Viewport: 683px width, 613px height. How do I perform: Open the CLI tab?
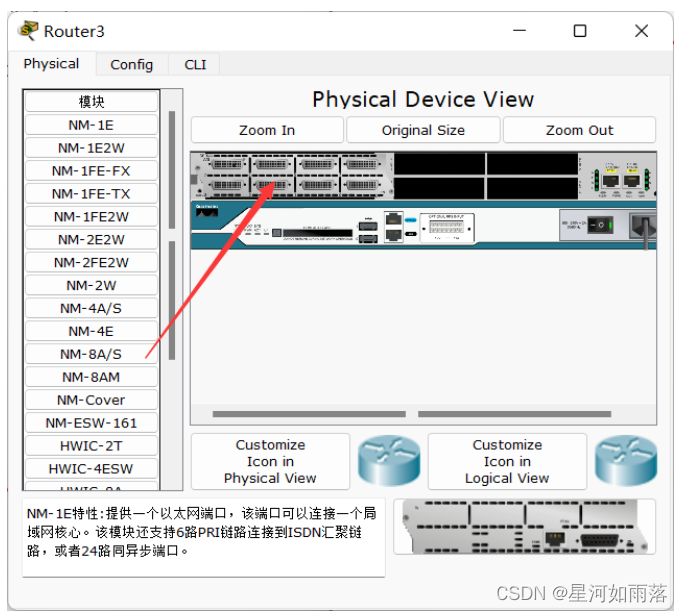[x=195, y=64]
